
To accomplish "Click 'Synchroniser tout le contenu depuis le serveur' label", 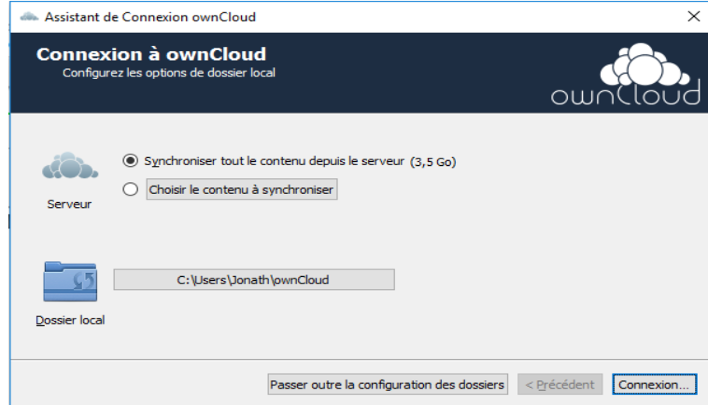I will pos(274,161).
